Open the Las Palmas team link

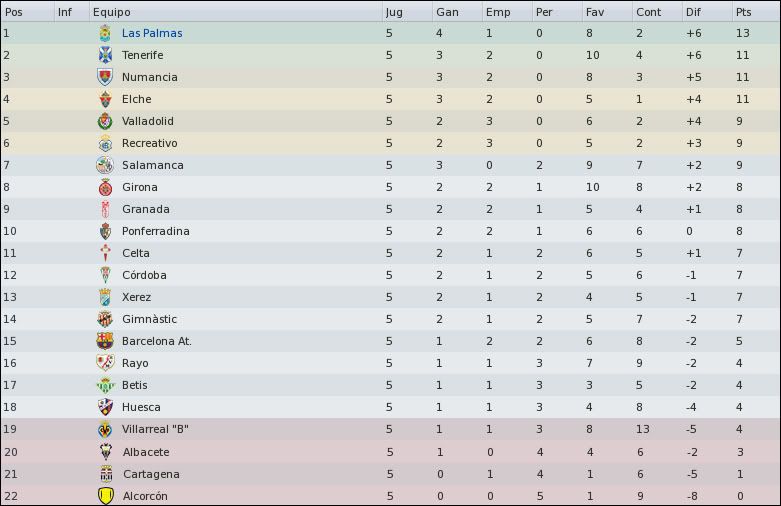point(152,33)
